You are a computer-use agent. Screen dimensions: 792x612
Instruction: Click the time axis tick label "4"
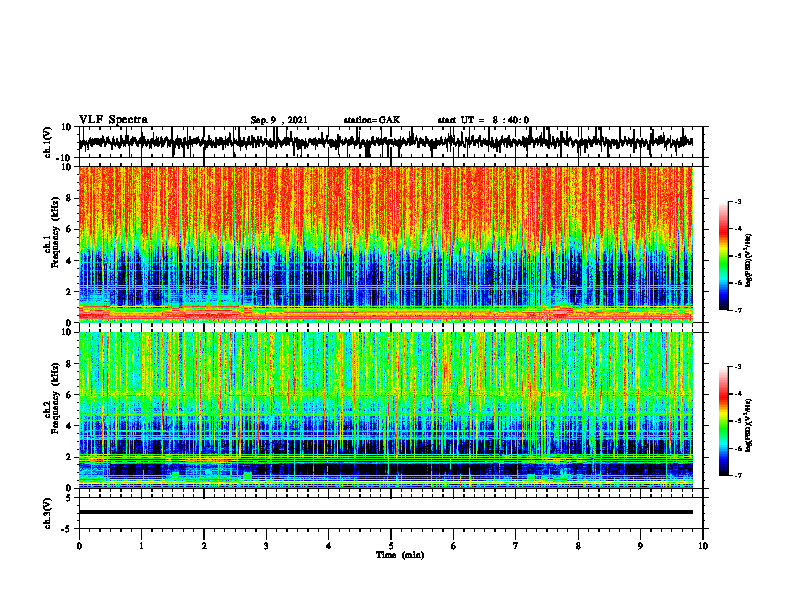[329, 546]
